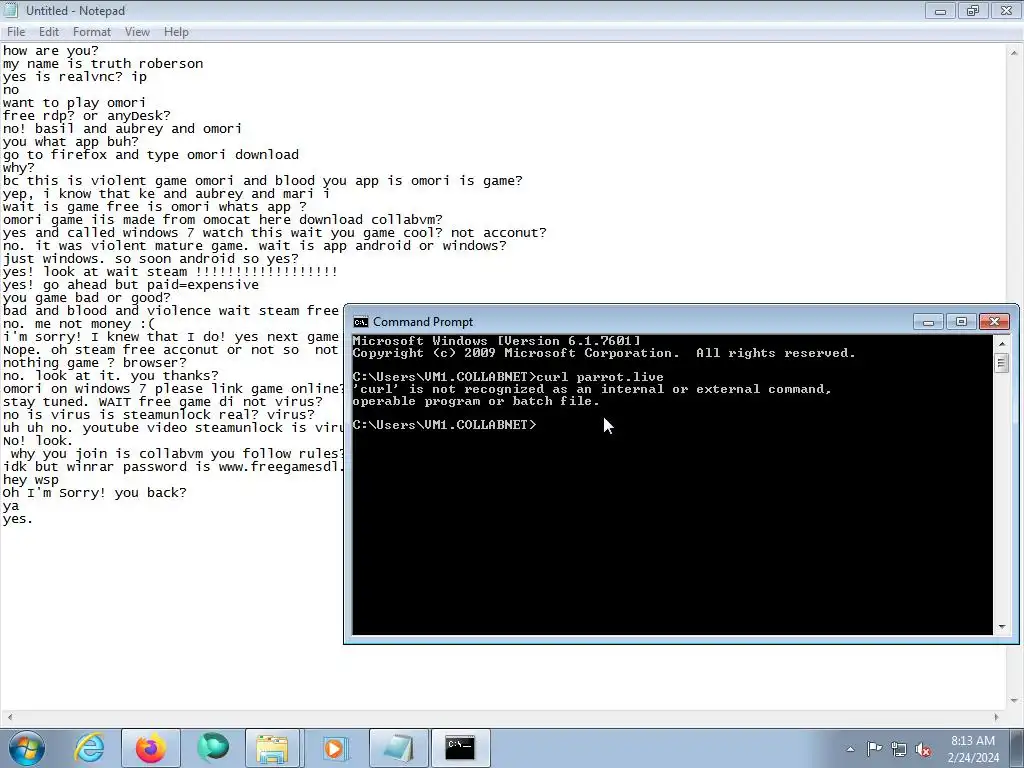The image size is (1024, 768).
Task: Open Notepad View menu
Action: [137, 32]
